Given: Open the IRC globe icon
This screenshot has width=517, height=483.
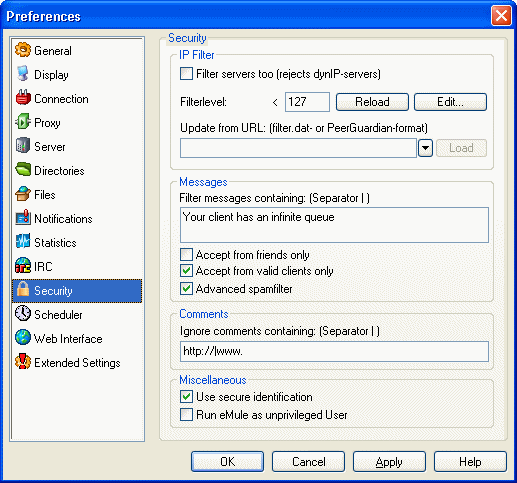Looking at the screenshot, I should tap(23, 266).
